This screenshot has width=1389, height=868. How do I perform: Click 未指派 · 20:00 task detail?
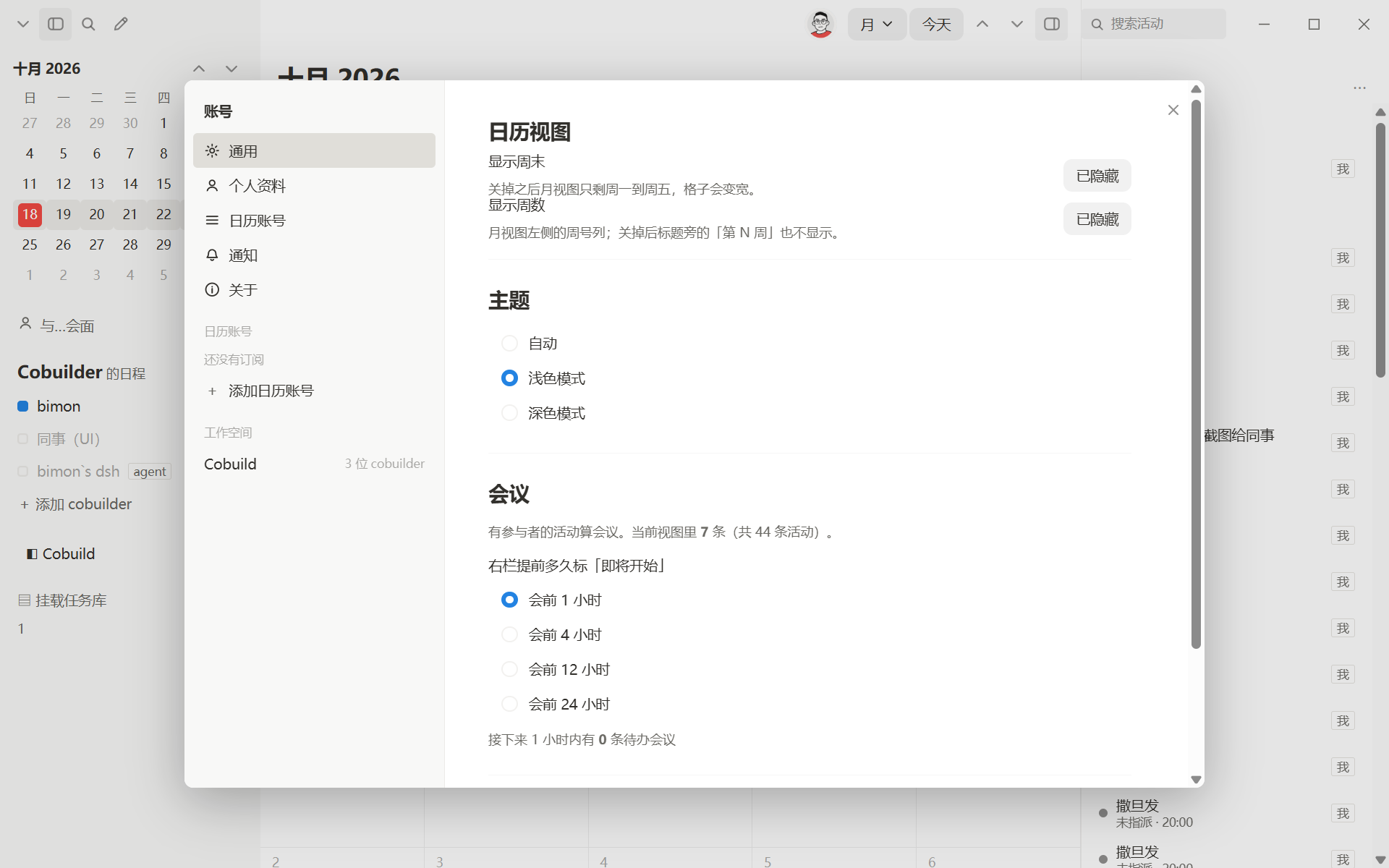(1154, 822)
